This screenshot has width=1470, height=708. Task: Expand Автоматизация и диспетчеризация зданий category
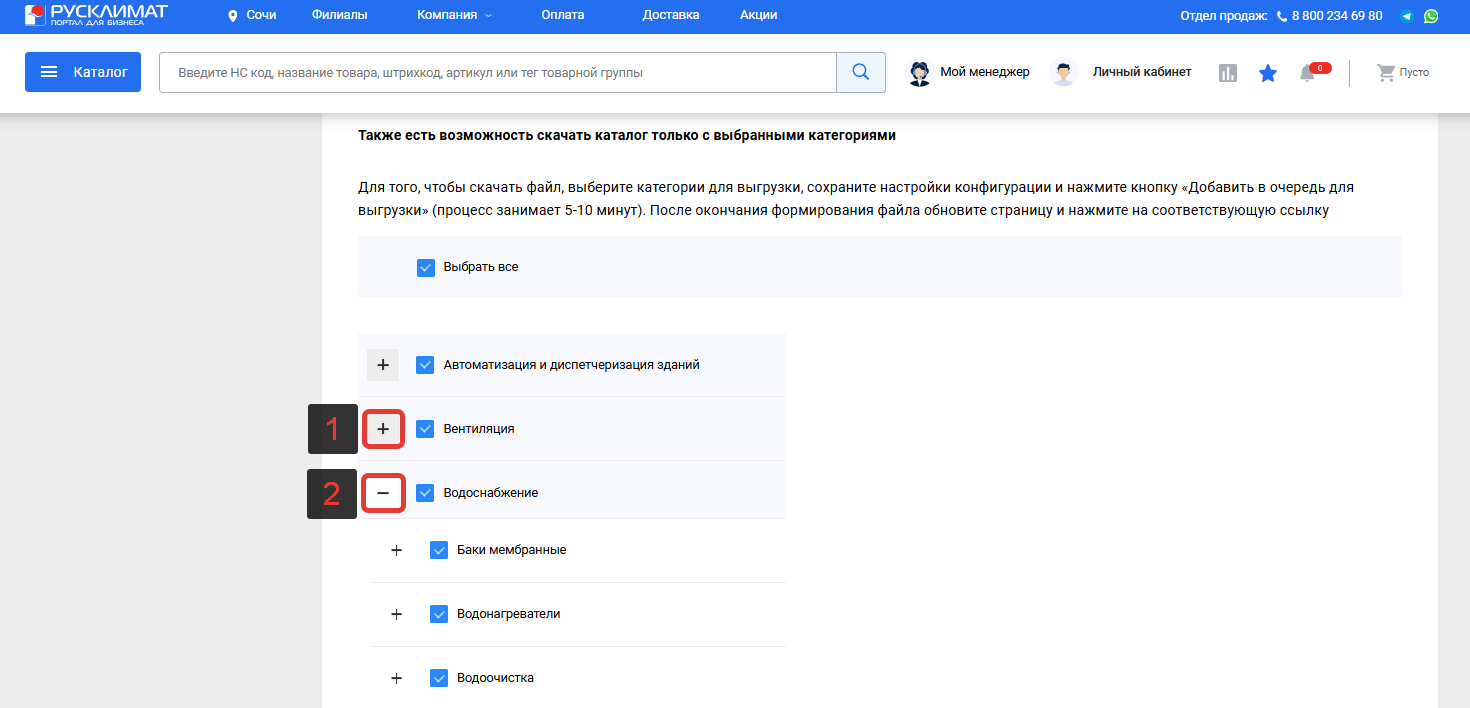point(383,365)
